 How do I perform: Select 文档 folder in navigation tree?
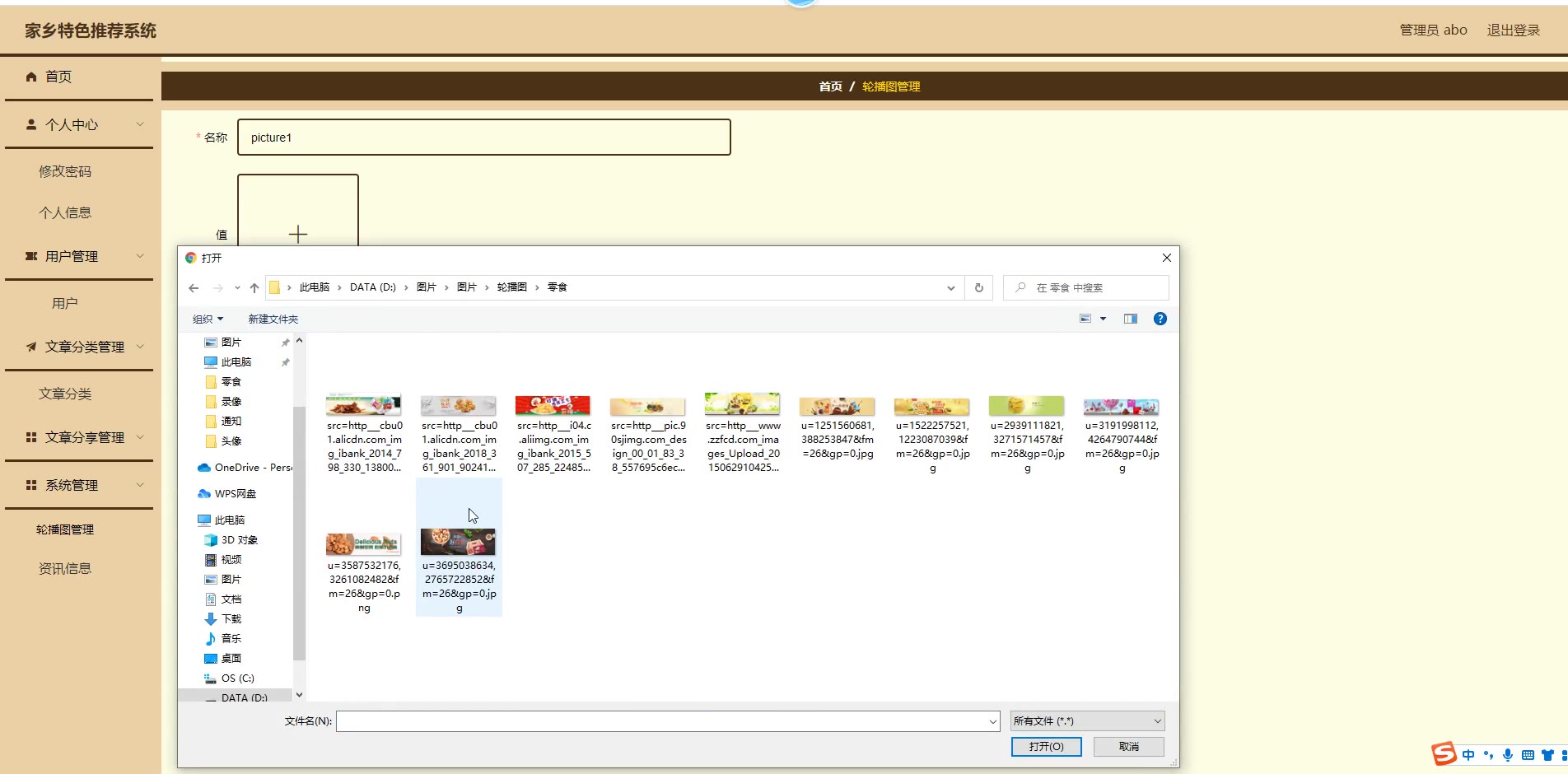(x=223, y=599)
